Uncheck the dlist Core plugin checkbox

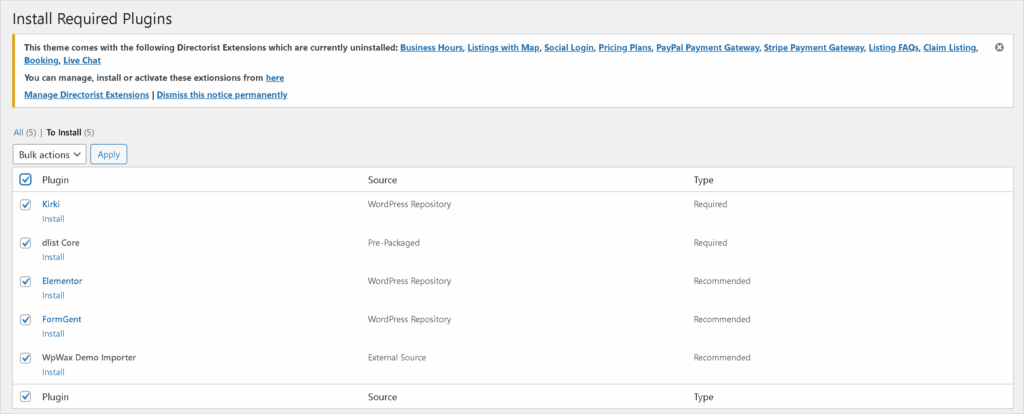[26, 242]
